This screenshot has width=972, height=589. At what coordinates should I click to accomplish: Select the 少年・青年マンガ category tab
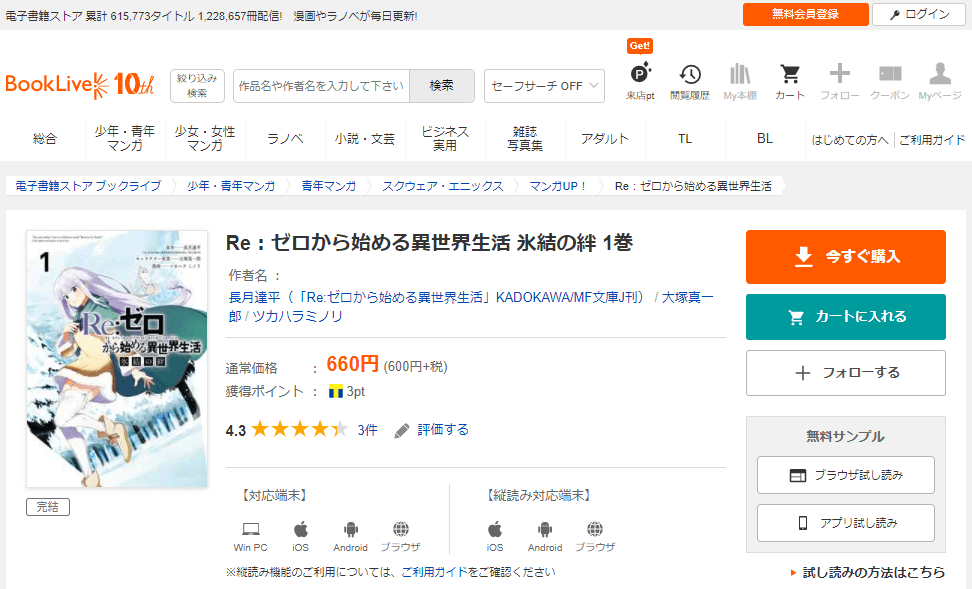click(x=125, y=139)
